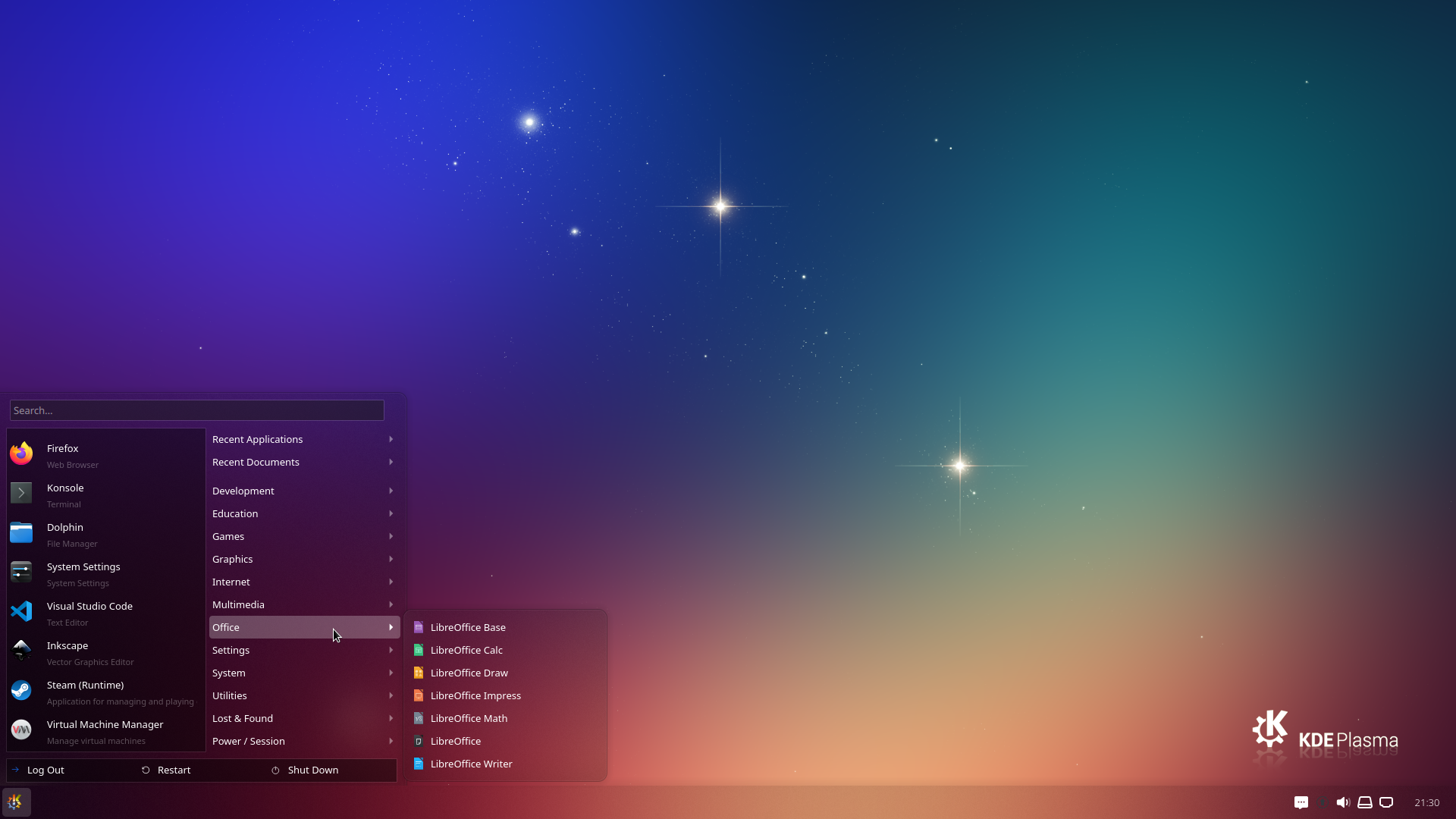This screenshot has width=1456, height=819.
Task: Select the highlighted Office category
Action: pyautogui.click(x=304, y=627)
